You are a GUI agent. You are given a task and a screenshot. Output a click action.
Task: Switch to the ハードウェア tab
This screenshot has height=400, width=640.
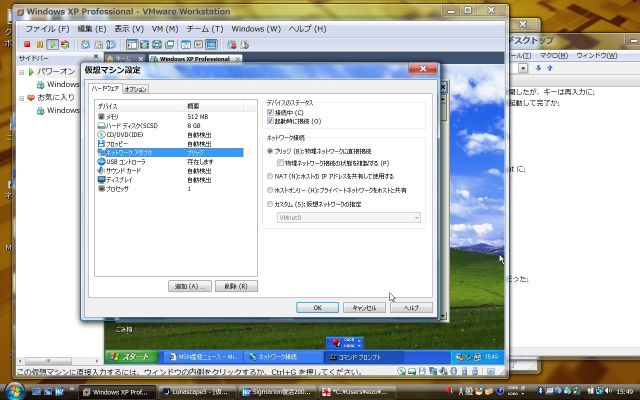tap(105, 88)
